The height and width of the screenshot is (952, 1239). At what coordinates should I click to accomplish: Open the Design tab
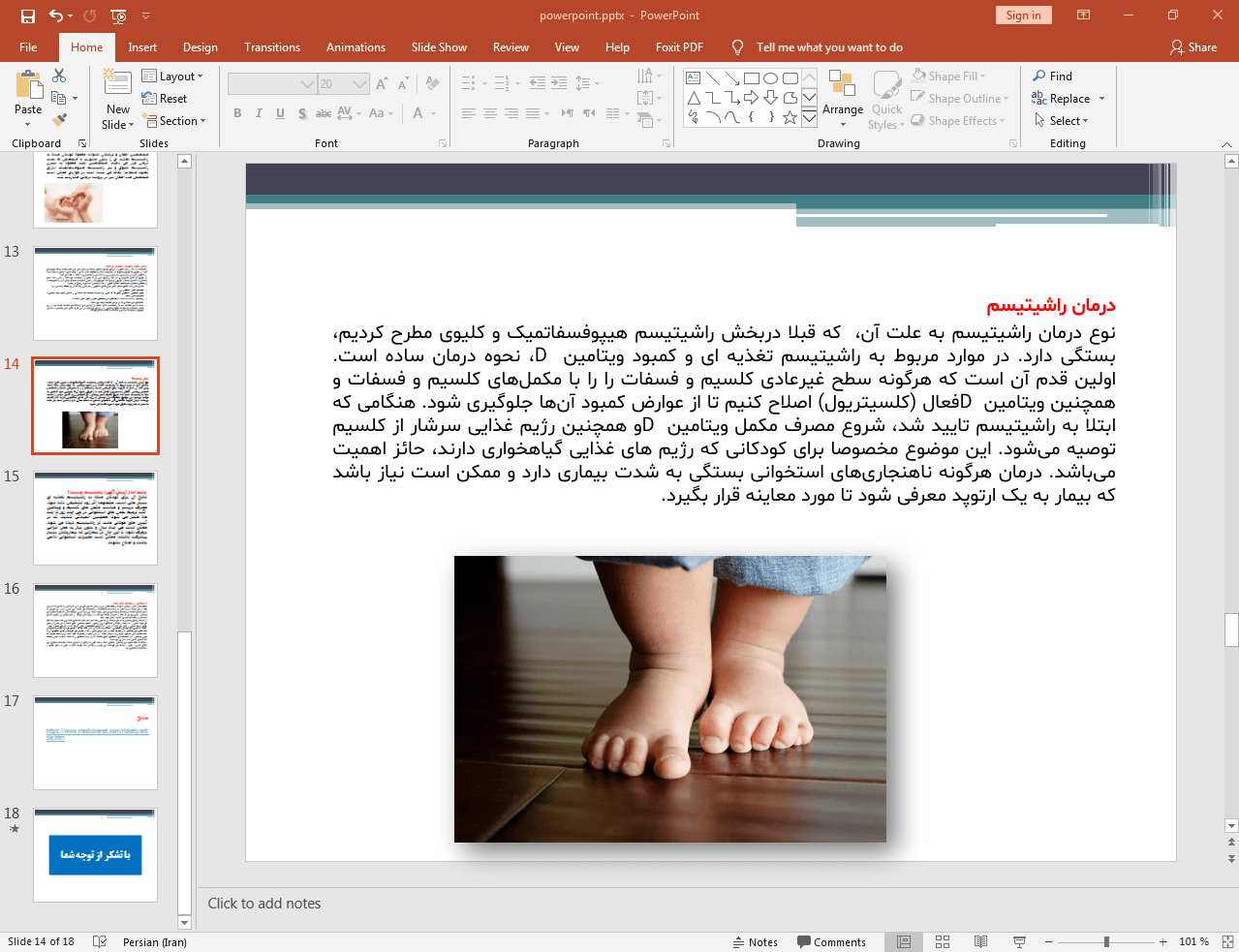[201, 46]
